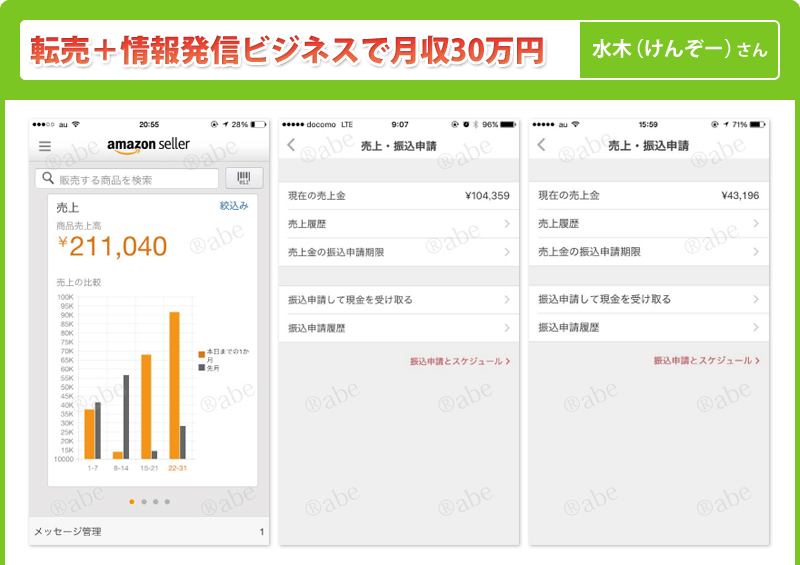Click the orange legend swatch for 本日までの1か月

coord(201,354)
